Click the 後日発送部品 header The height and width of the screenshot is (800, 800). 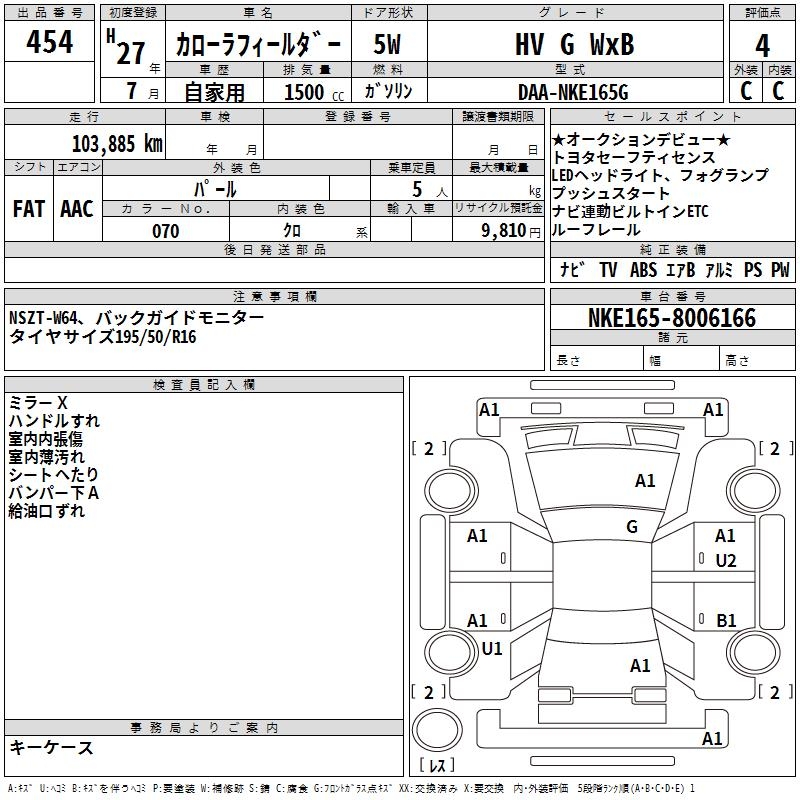274,249
